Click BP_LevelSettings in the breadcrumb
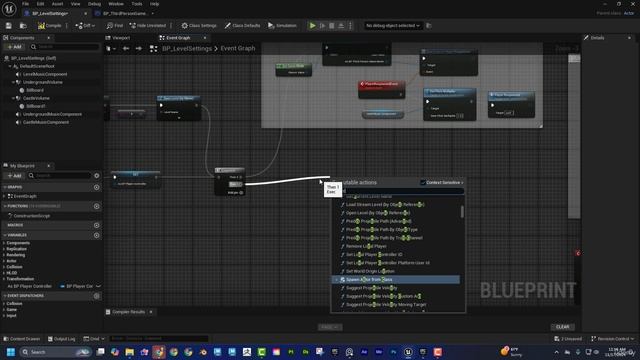This screenshot has height=360, width=640. coord(187,48)
